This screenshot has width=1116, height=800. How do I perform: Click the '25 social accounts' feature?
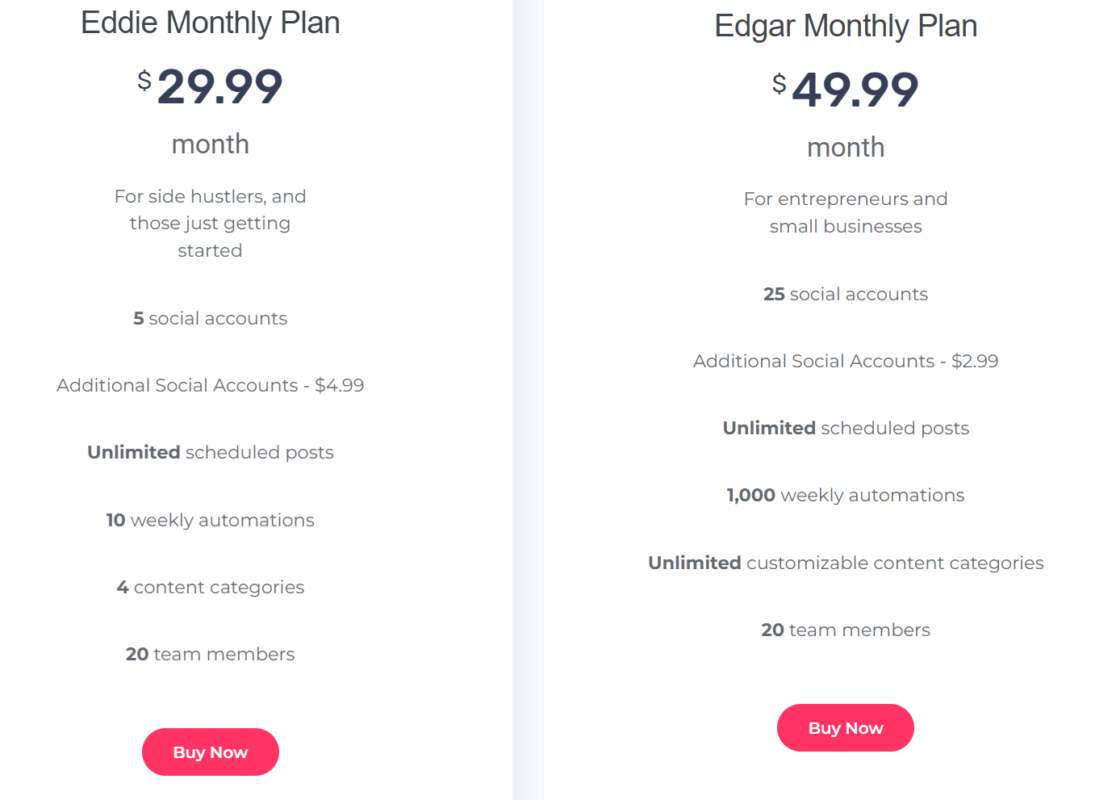[x=846, y=294]
